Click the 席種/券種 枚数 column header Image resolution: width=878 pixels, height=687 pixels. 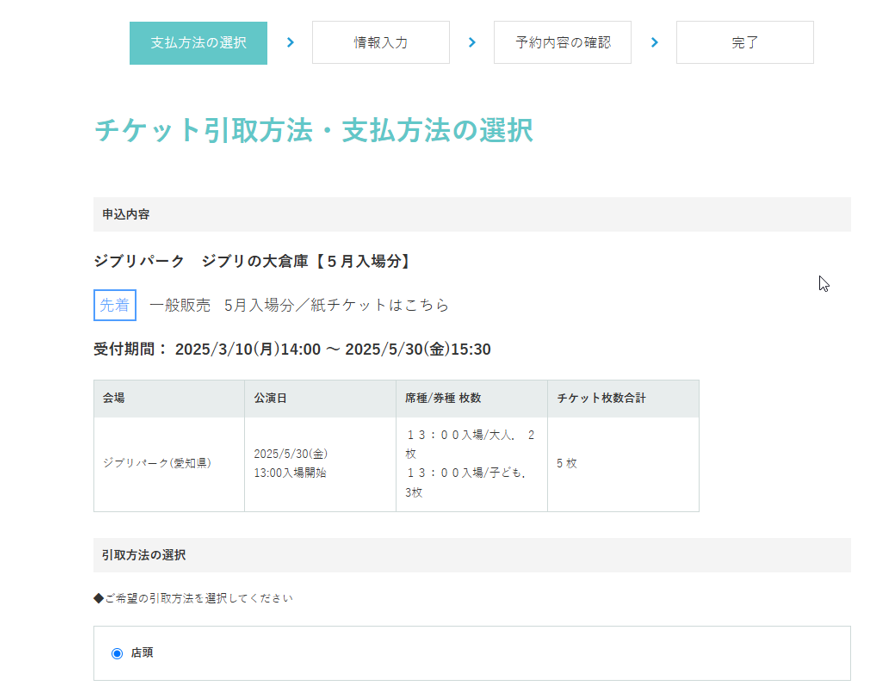point(472,399)
